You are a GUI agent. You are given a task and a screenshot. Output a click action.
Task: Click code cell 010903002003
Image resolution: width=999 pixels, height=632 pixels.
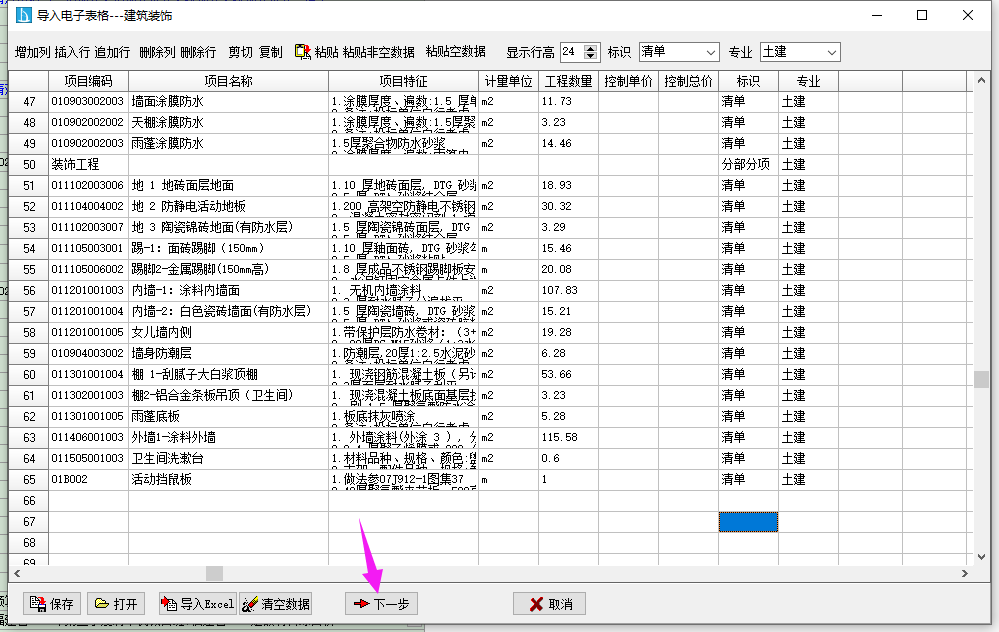(x=89, y=101)
